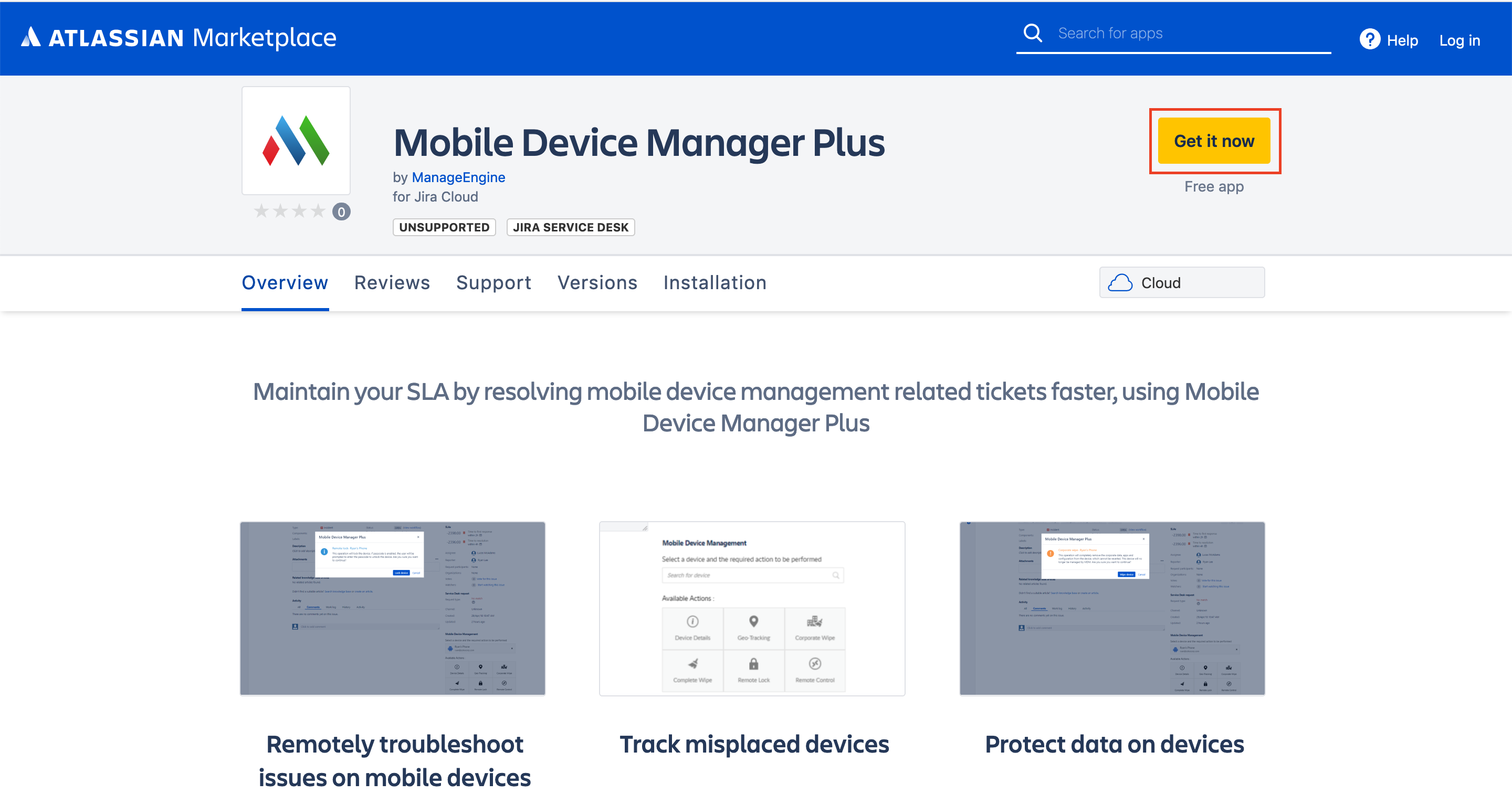The width and height of the screenshot is (1512, 804).
Task: Select the Versions tab
Action: pyautogui.click(x=597, y=283)
